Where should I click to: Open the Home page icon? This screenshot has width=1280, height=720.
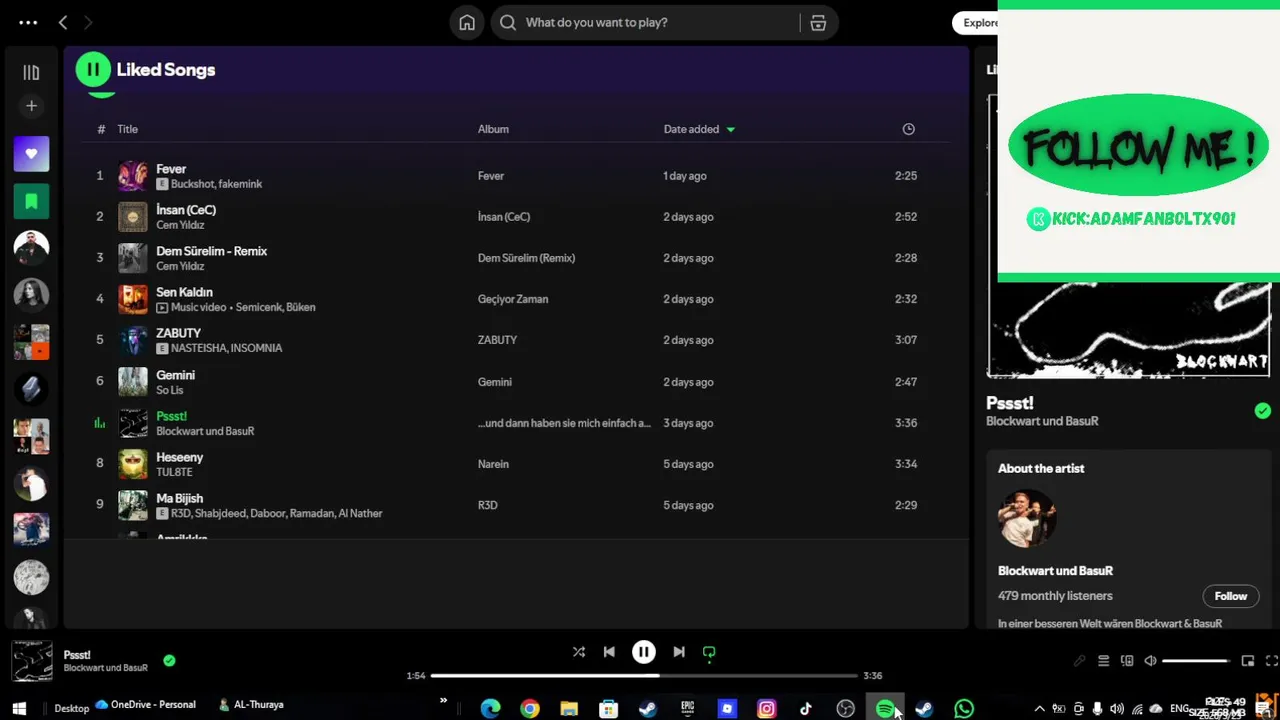click(467, 22)
